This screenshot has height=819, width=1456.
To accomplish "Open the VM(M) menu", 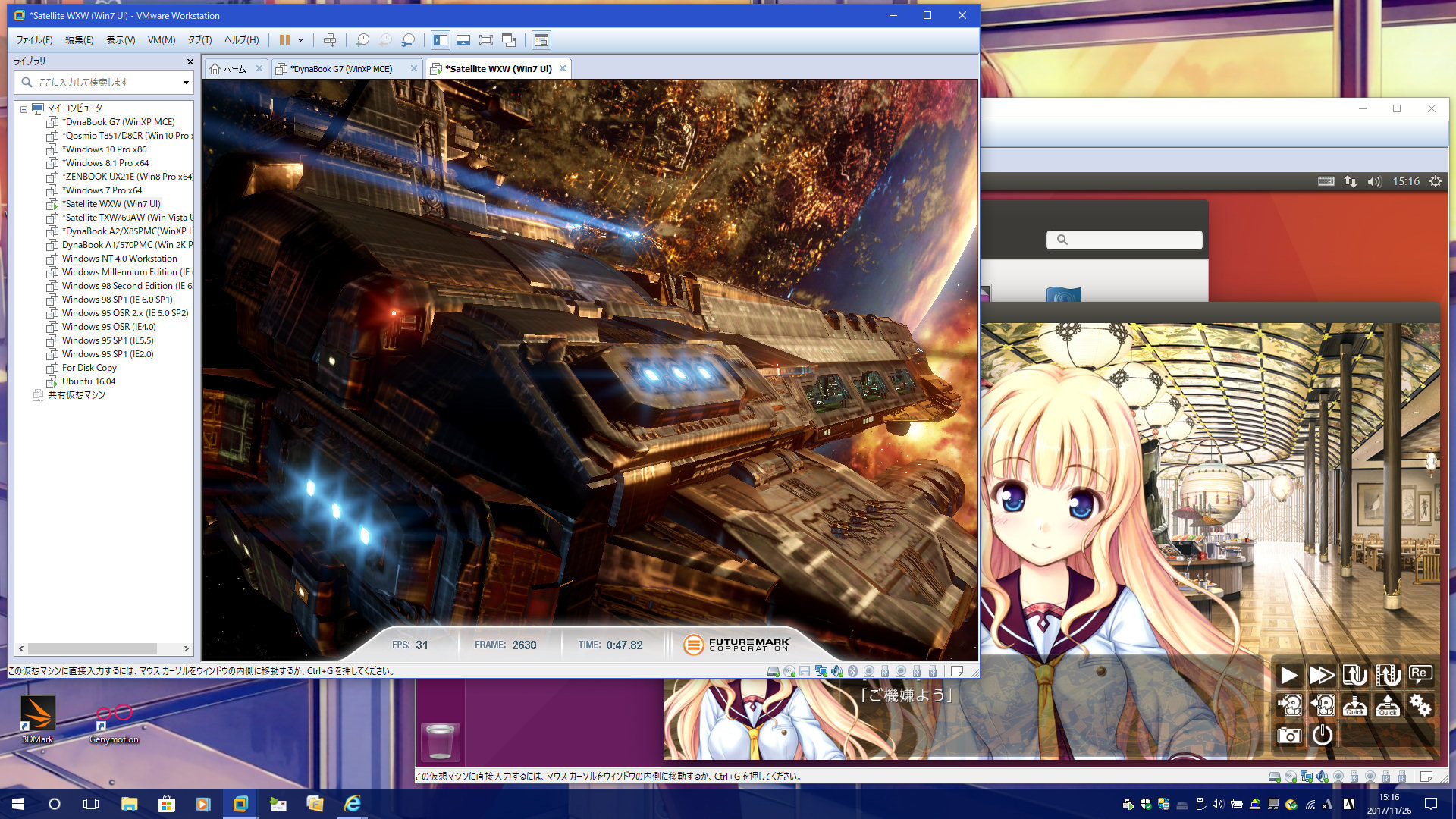I will coord(162,40).
